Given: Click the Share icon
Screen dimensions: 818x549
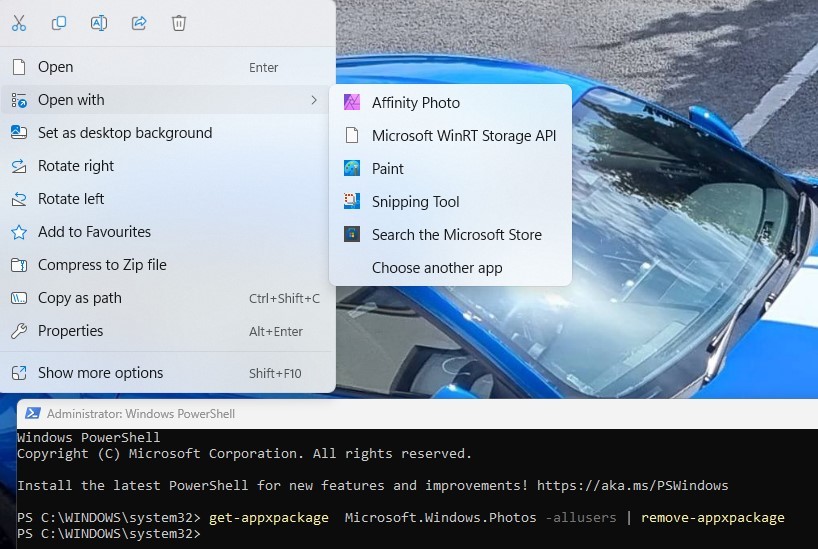Looking at the screenshot, I should [x=139, y=23].
